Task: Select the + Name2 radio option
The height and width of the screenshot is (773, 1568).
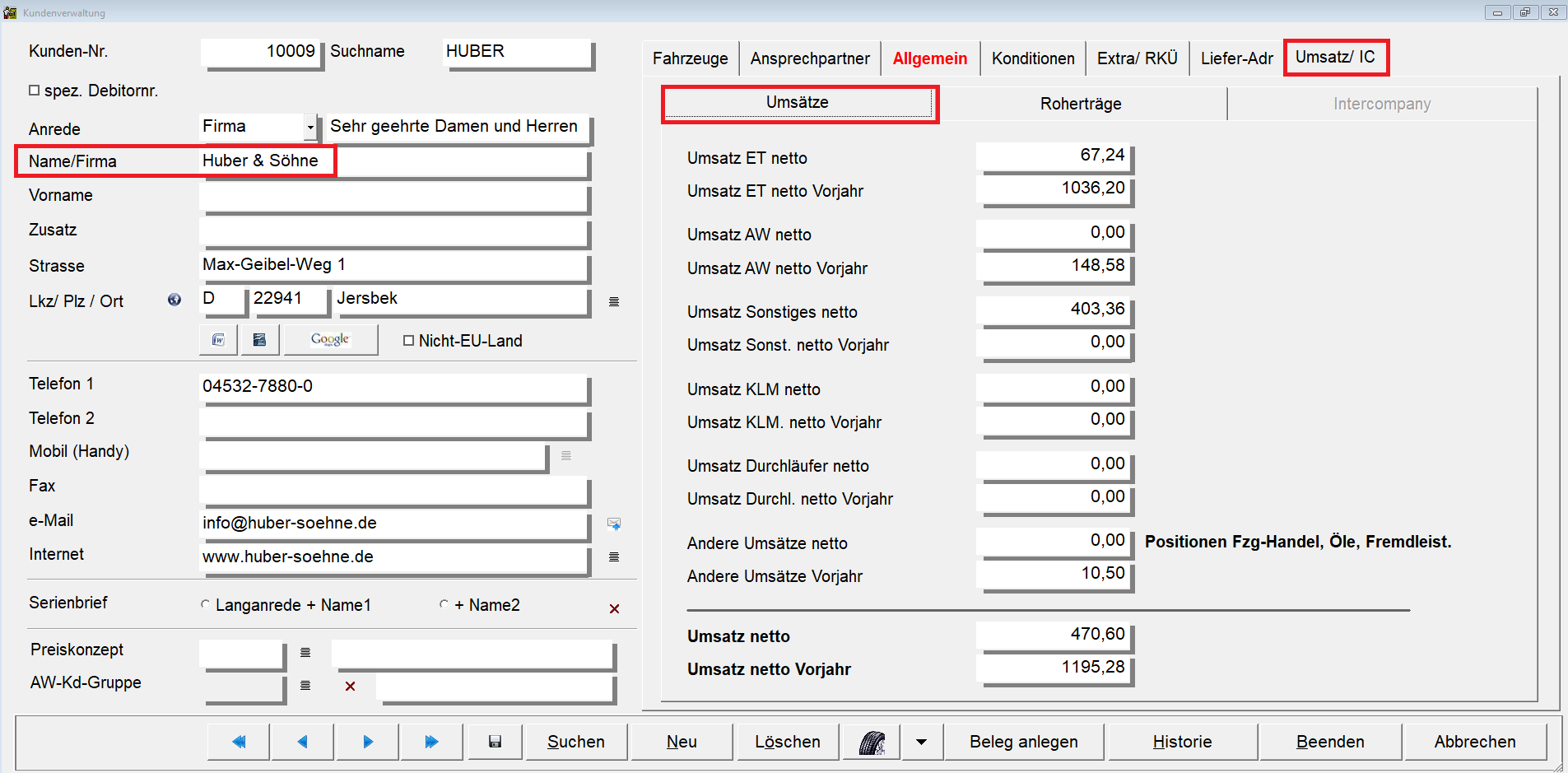Action: 444,604
